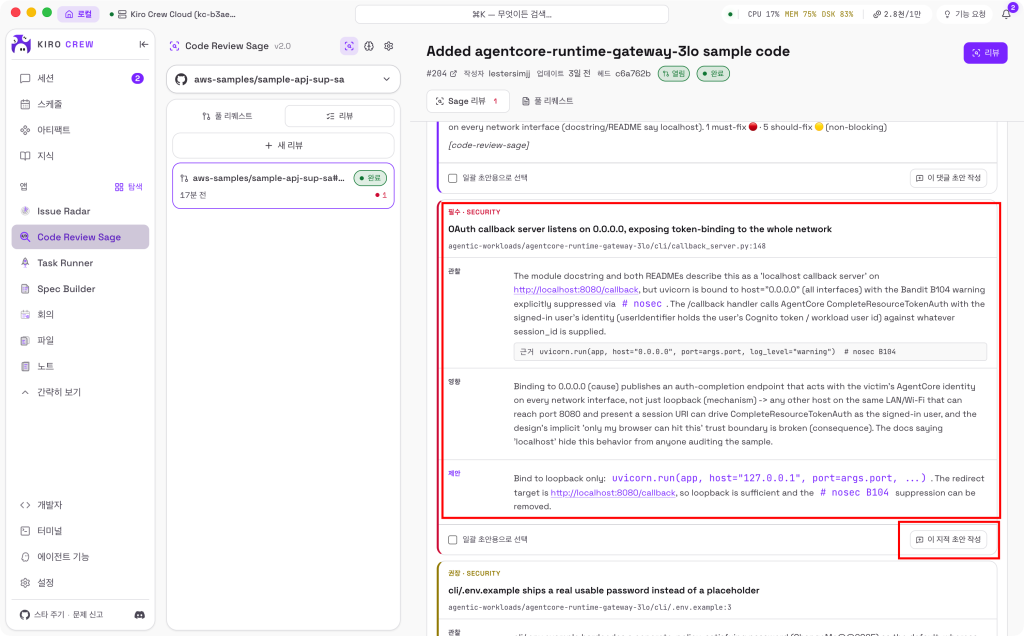Click the highlighted scan icon beside Code Review Sage v2.0

pyautogui.click(x=349, y=46)
